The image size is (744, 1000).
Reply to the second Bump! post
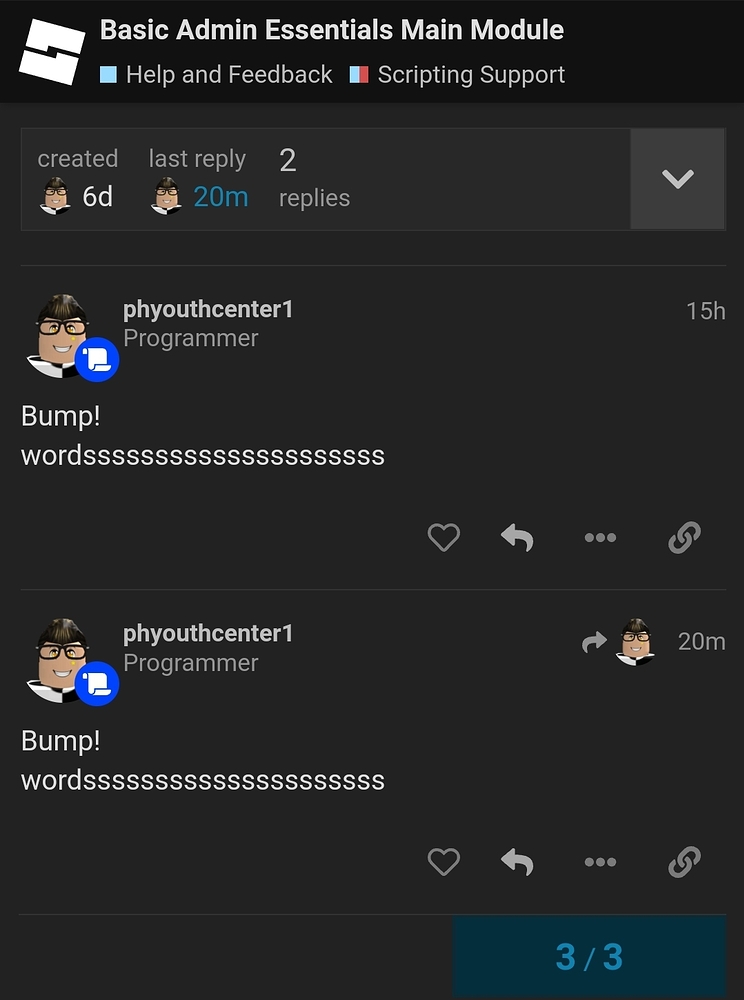(x=517, y=862)
